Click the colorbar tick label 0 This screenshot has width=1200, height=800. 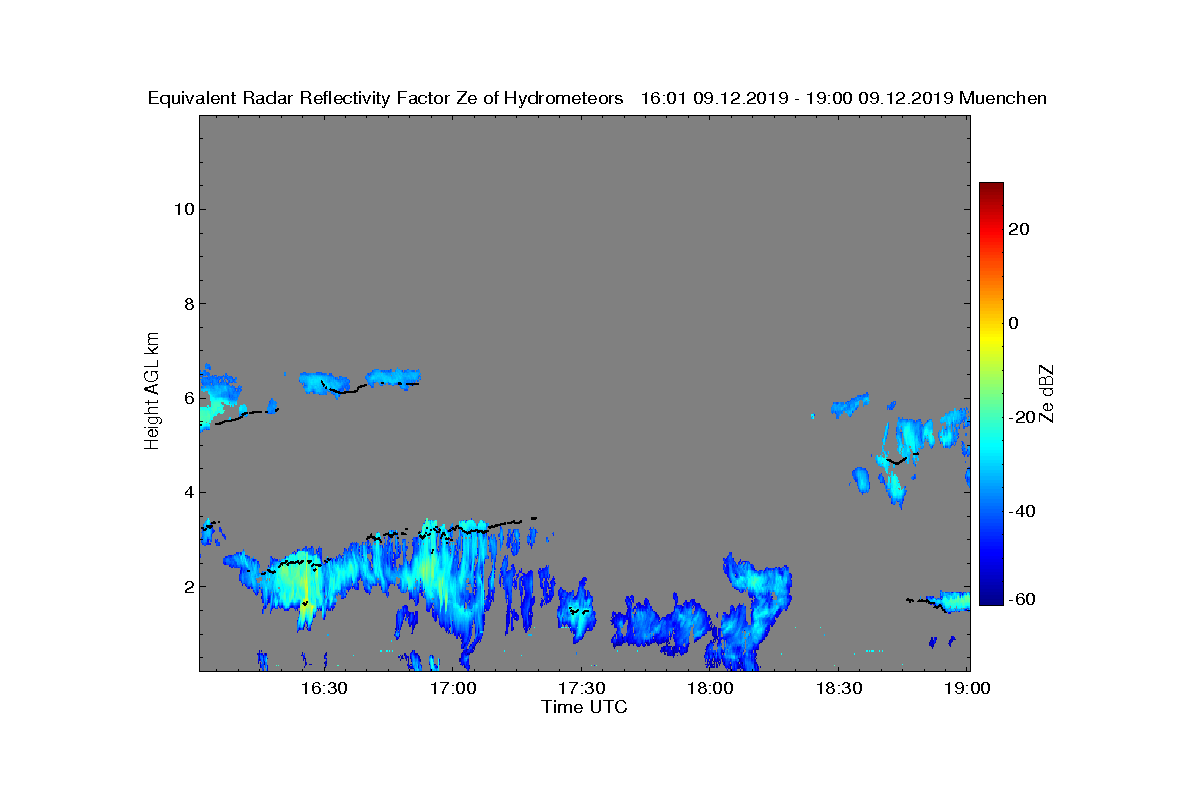point(1015,323)
